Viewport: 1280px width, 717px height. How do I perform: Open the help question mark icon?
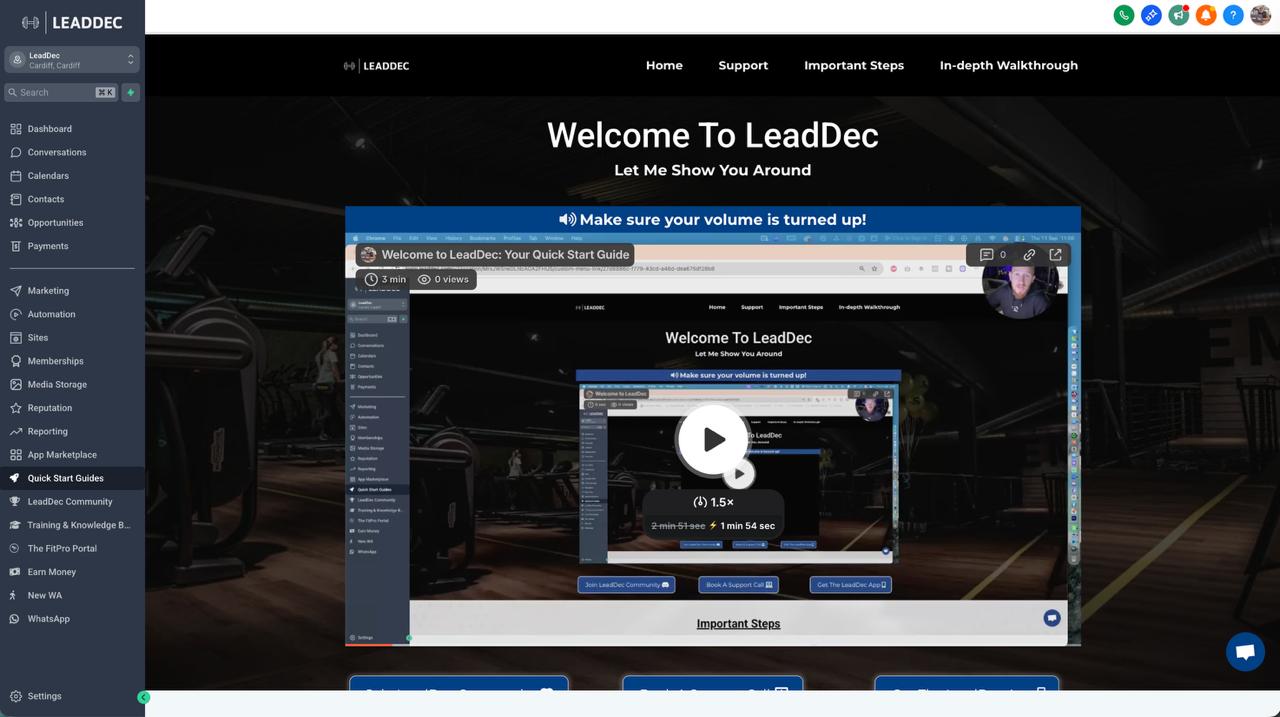(1233, 15)
